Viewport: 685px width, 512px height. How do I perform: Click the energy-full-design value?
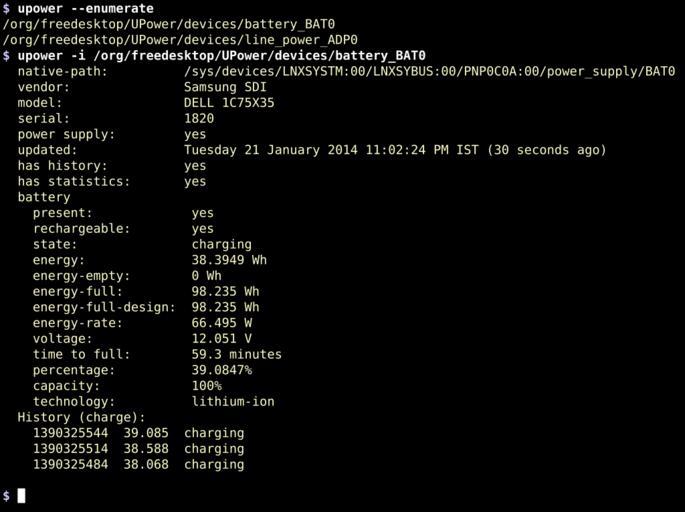click(225, 307)
